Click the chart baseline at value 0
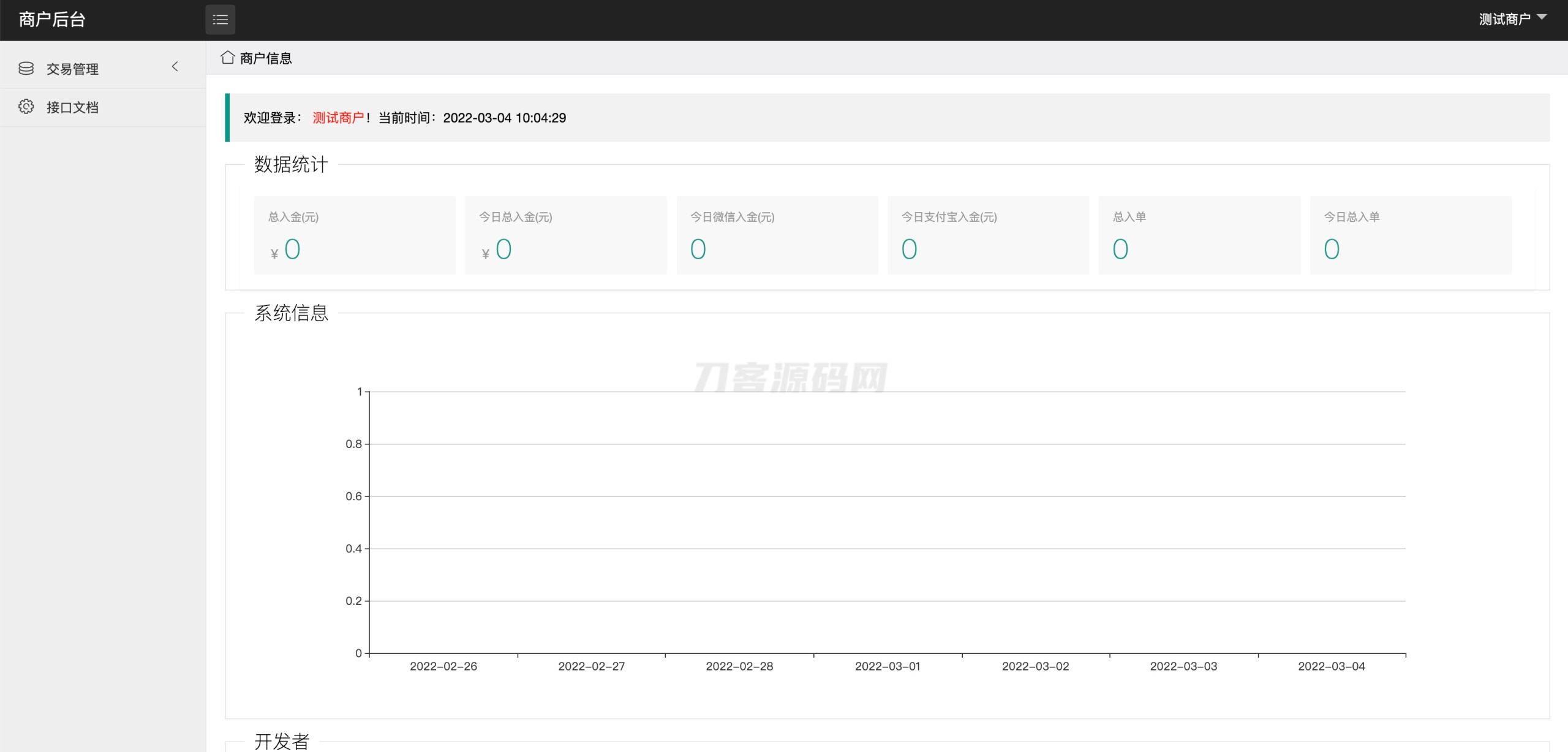Screen dimensions: 1568x752 tap(858, 652)
